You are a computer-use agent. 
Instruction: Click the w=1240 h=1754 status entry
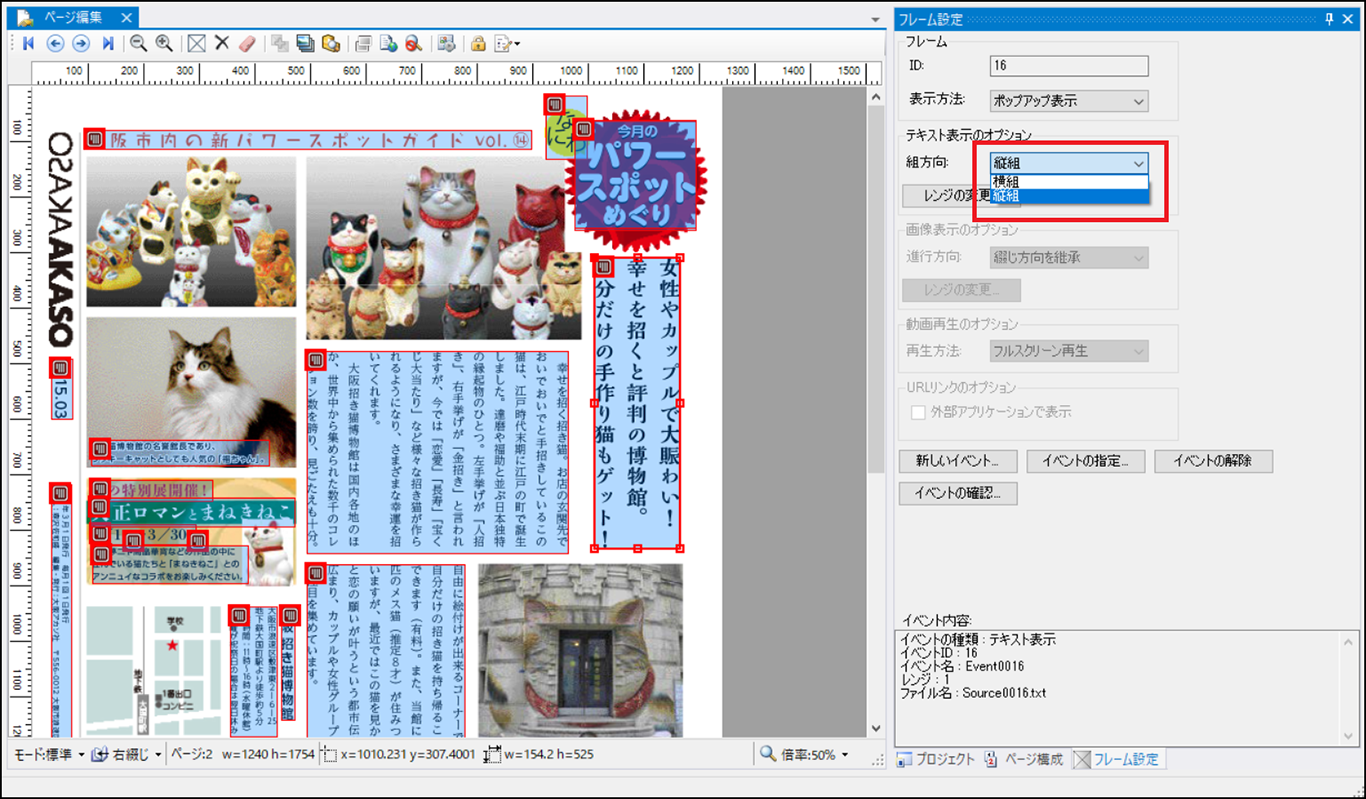coord(267,755)
